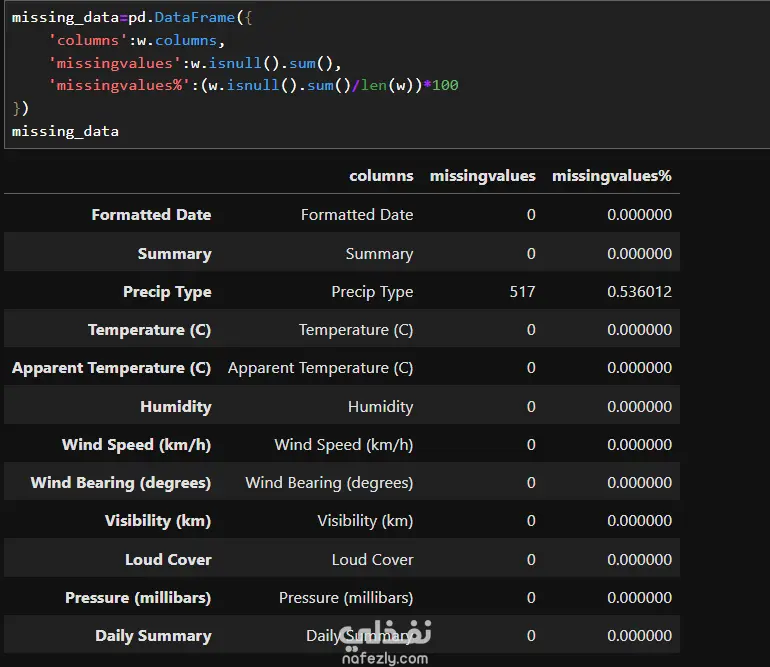The height and width of the screenshot is (667, 770).
Task: Select the bold 'Visibility (km)' index label
Action: [x=158, y=521]
